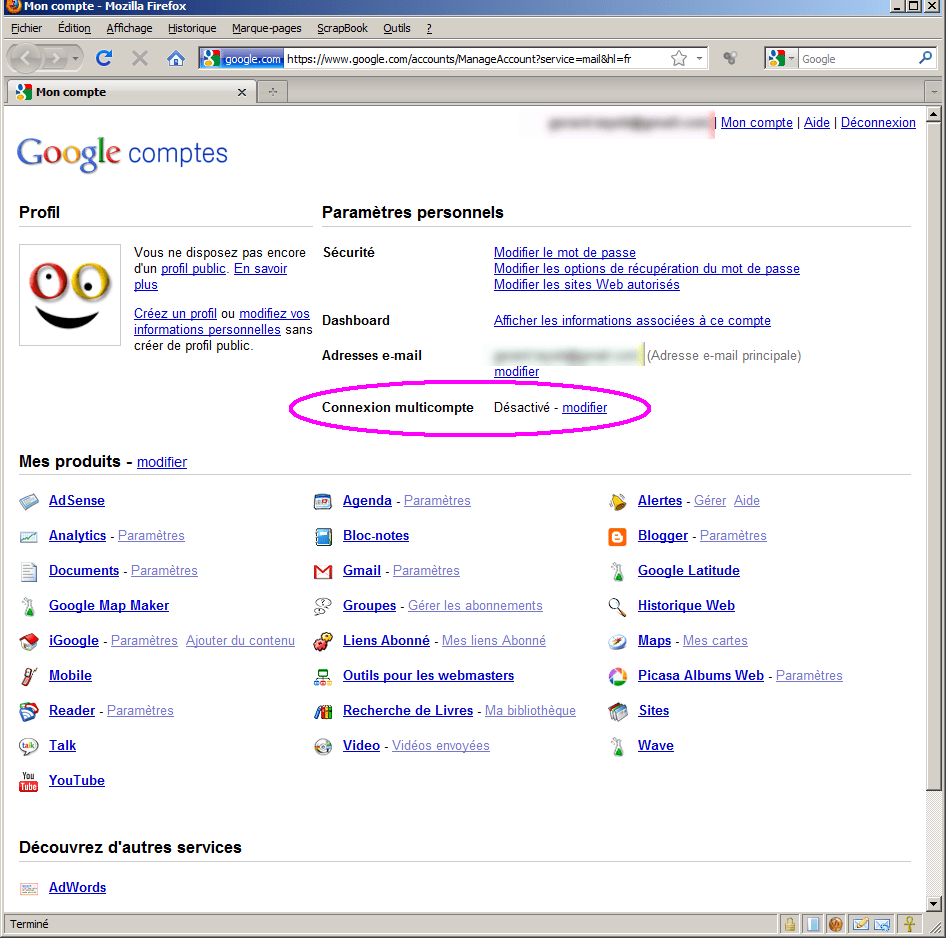Screen dimensions: 946x938
Task: Bookmark this page with the star icon
Action: click(679, 59)
